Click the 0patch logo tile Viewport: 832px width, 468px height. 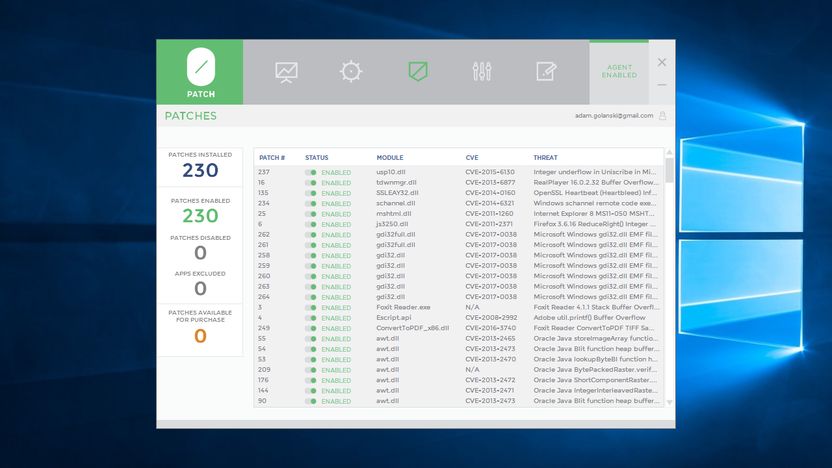point(200,72)
